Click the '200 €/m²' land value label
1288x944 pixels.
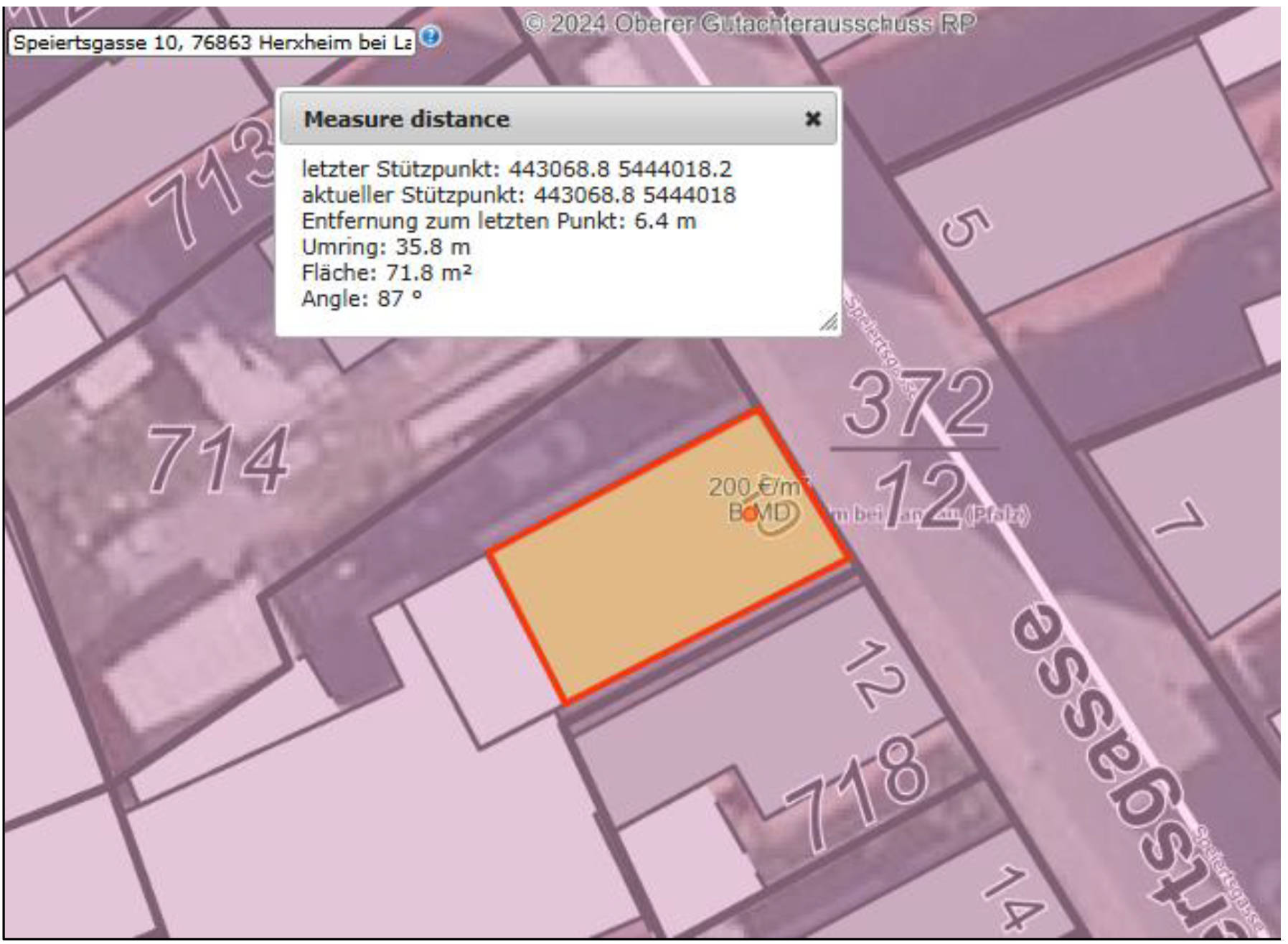pyautogui.click(x=758, y=487)
